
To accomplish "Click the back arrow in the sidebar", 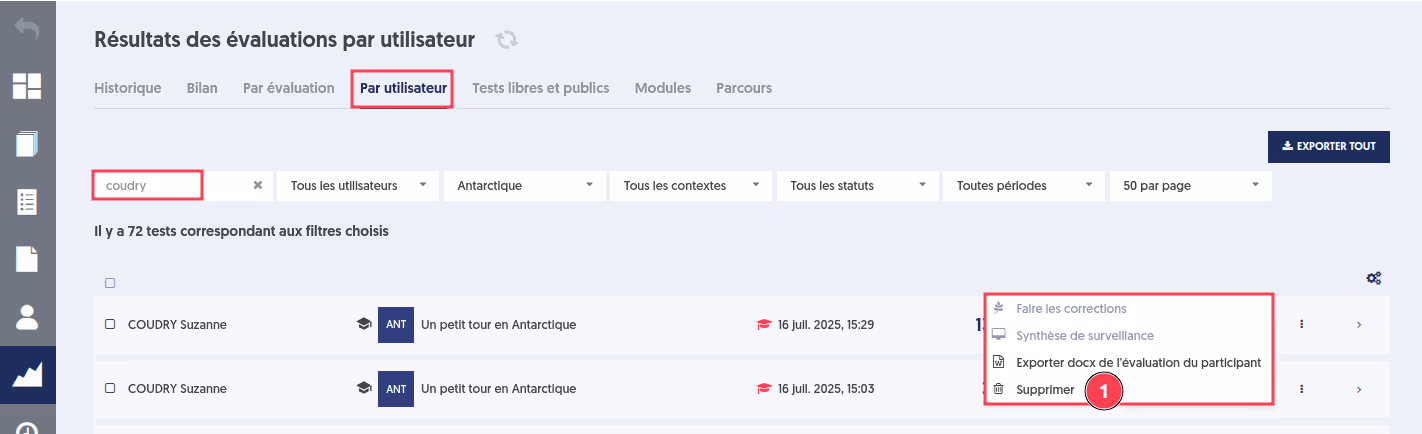I will pos(27,29).
